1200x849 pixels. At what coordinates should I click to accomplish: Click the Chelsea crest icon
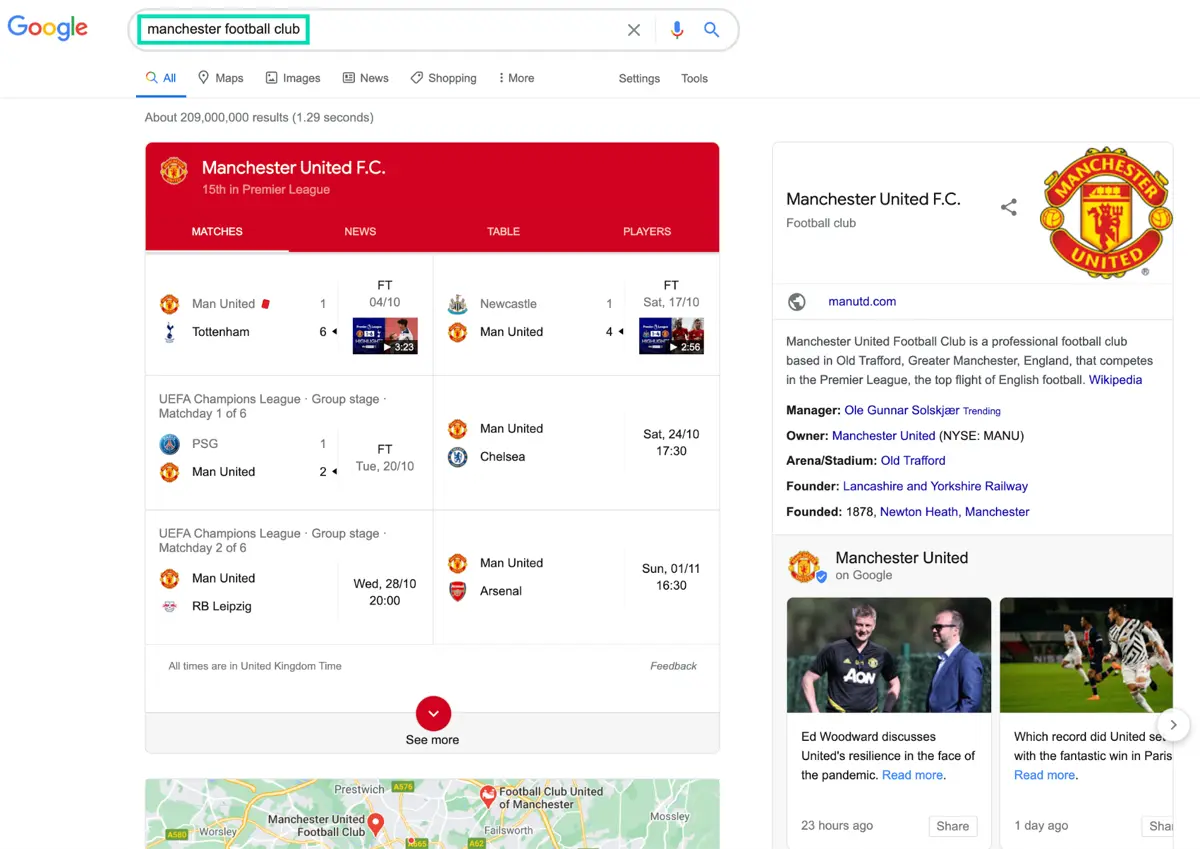click(457, 457)
